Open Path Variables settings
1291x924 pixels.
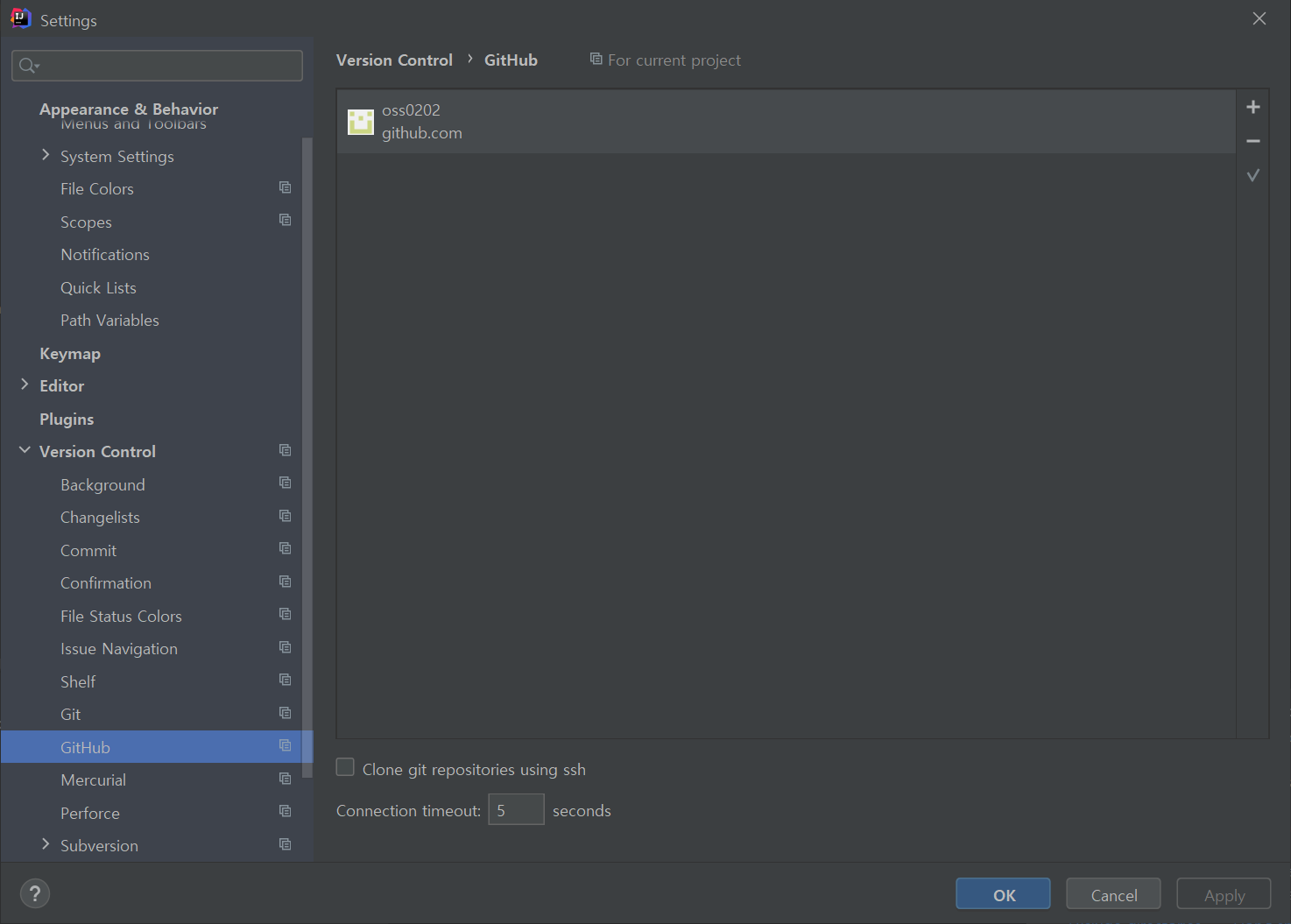(x=109, y=321)
